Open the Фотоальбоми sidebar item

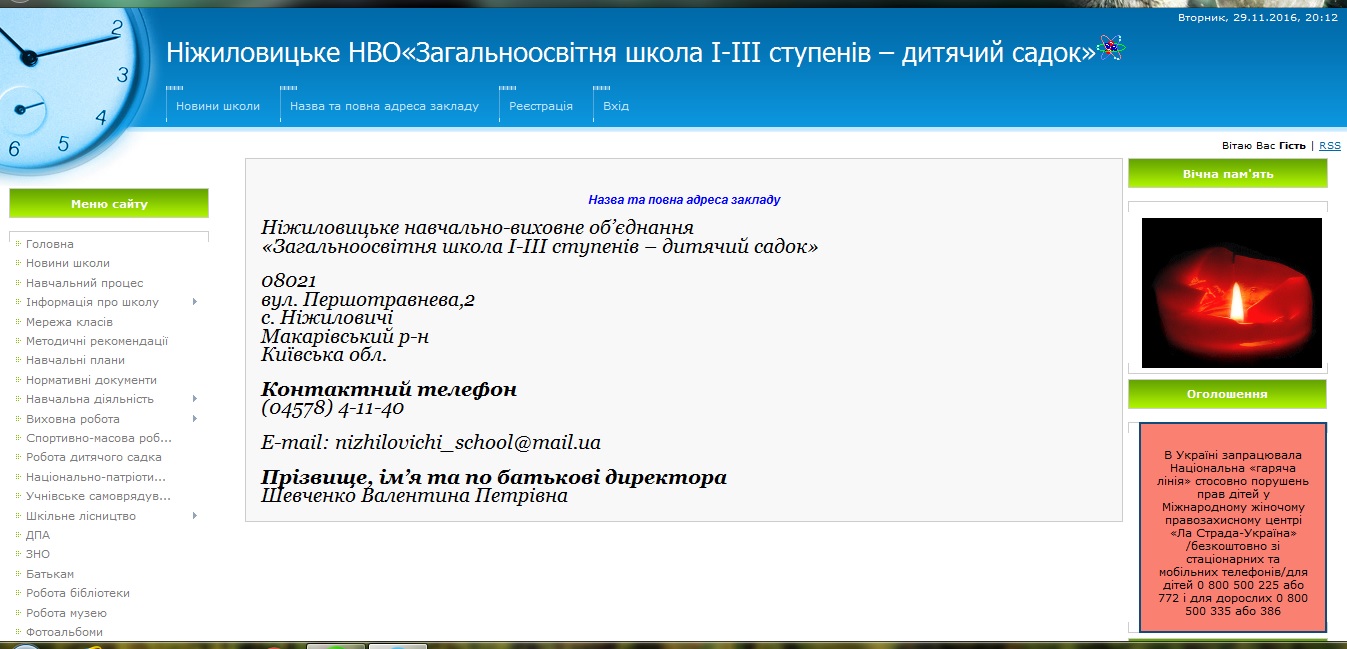(x=64, y=632)
